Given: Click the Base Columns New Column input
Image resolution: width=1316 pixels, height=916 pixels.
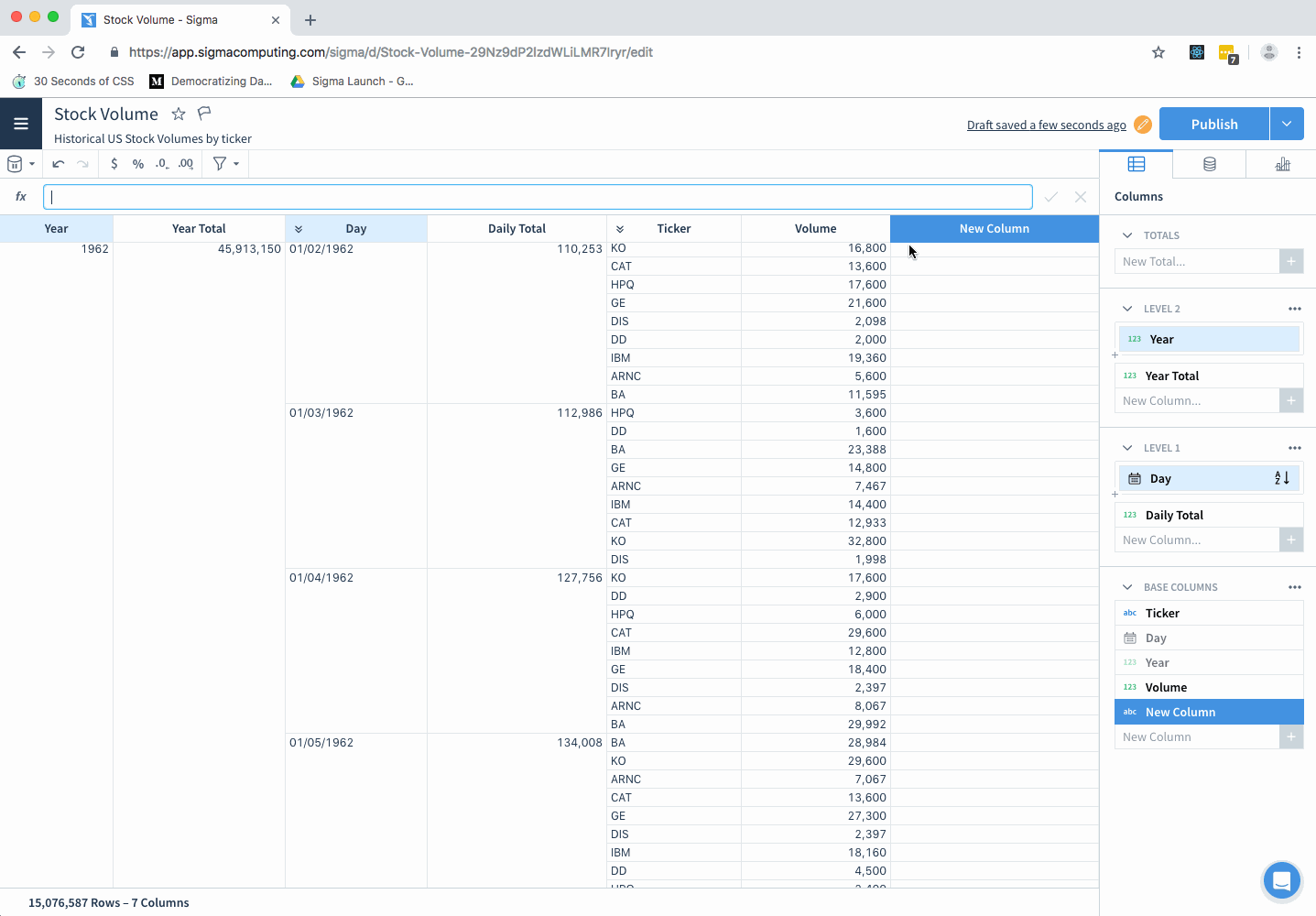Looking at the screenshot, I should [x=1197, y=736].
